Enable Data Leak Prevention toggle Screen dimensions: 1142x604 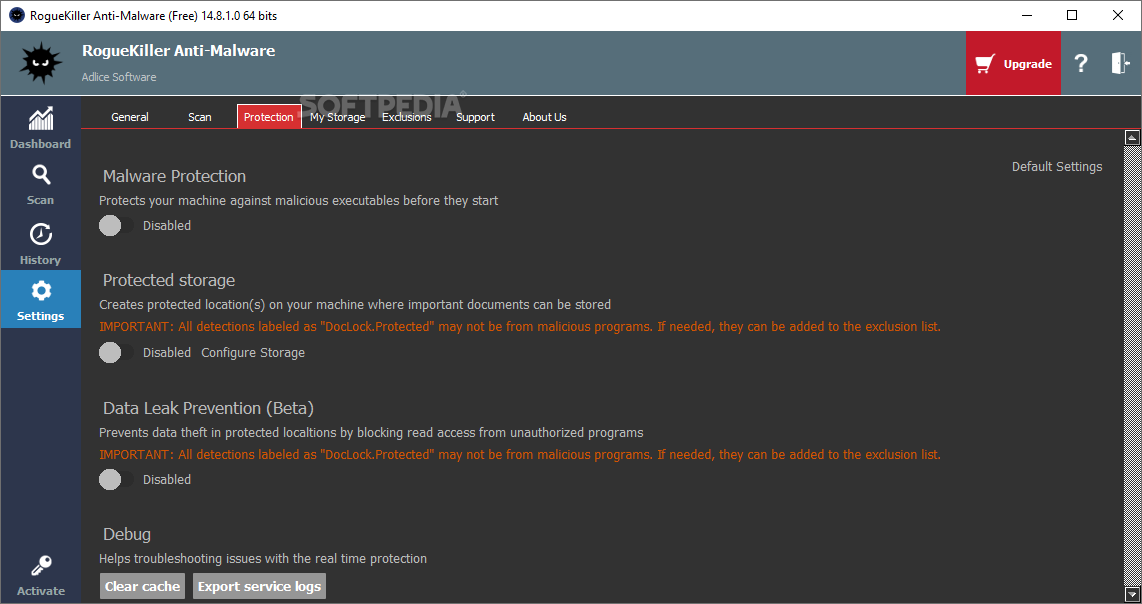117,479
